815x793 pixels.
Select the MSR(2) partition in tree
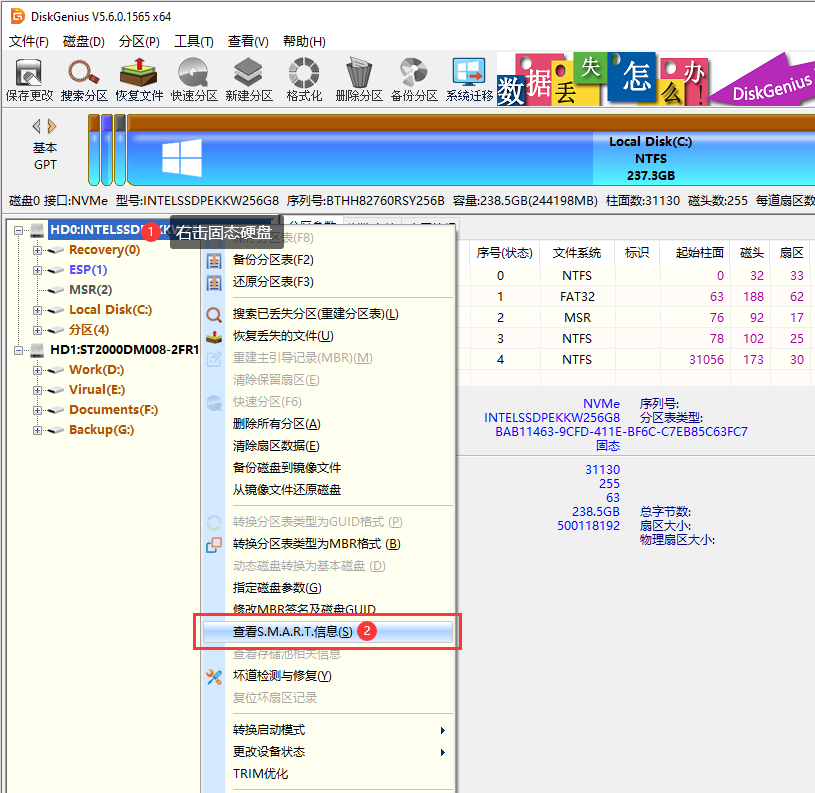[90, 290]
